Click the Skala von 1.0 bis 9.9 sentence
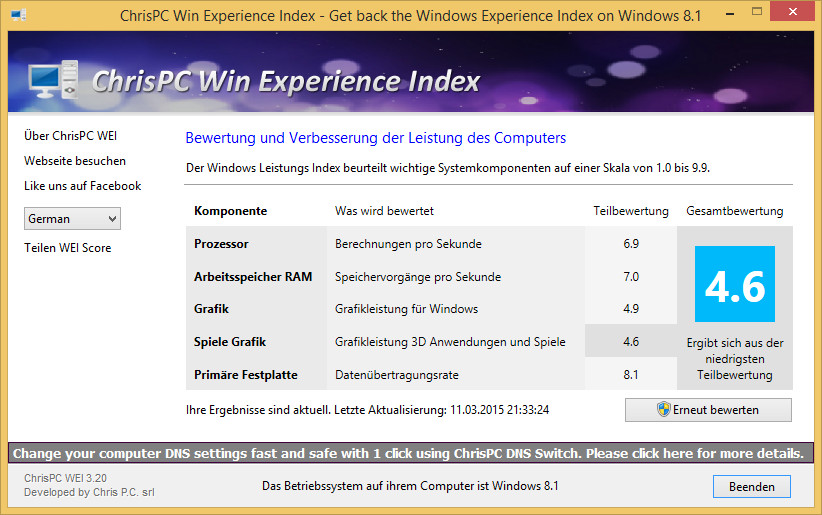 [x=447, y=168]
